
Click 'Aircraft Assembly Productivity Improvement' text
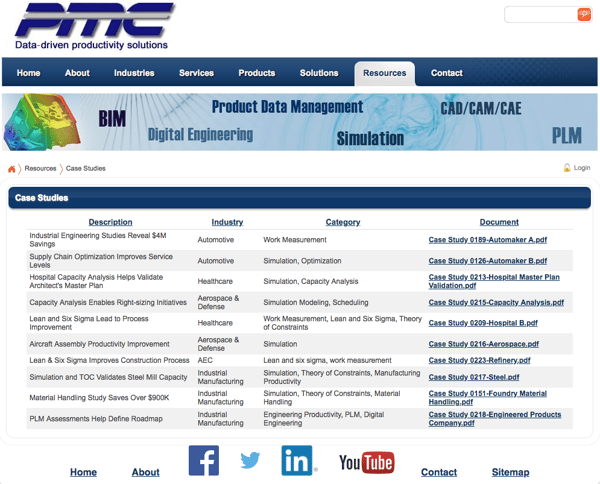pyautogui.click(x=99, y=344)
